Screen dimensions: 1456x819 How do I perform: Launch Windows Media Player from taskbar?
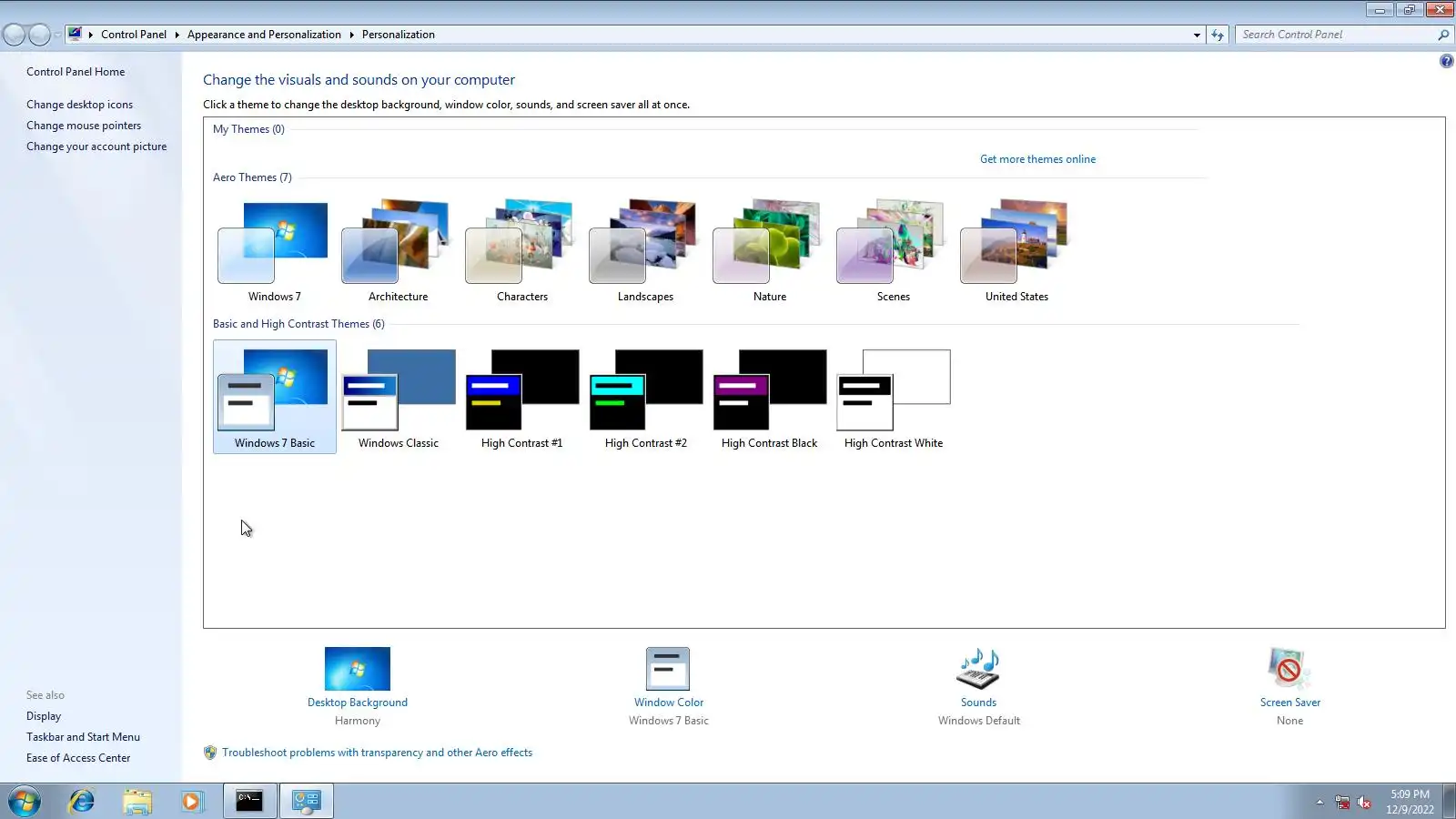tap(192, 802)
